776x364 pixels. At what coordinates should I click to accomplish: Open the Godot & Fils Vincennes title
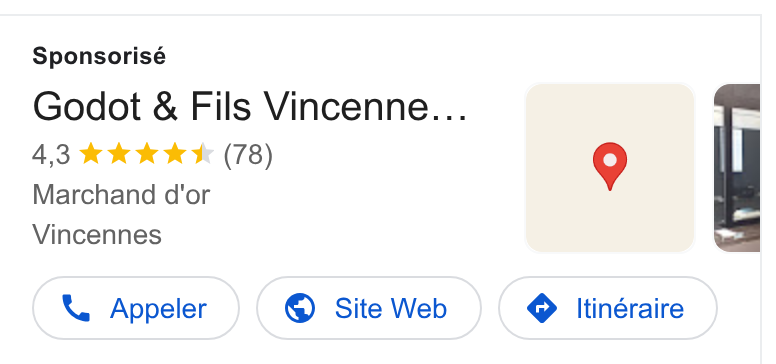point(250,106)
